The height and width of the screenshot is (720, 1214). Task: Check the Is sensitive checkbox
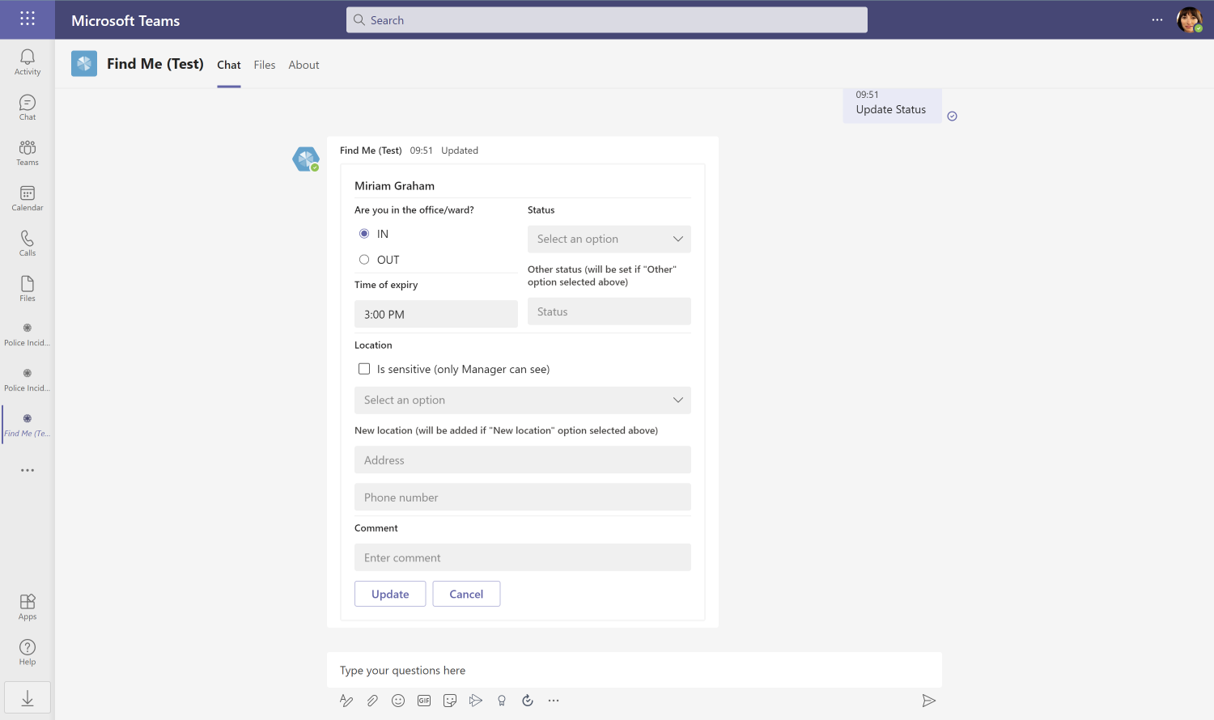[364, 369]
